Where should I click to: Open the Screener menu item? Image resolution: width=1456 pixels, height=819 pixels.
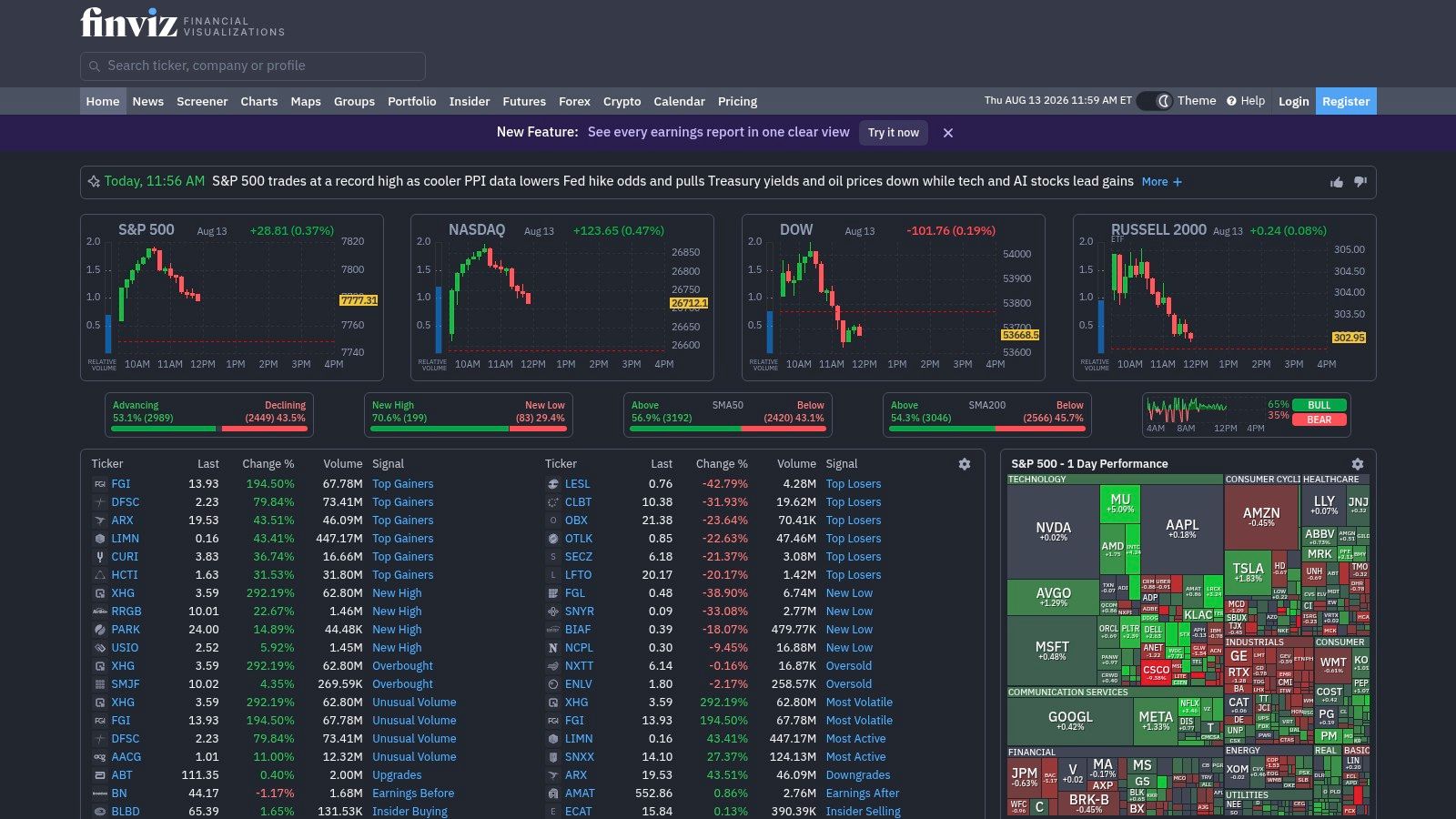pos(202,101)
